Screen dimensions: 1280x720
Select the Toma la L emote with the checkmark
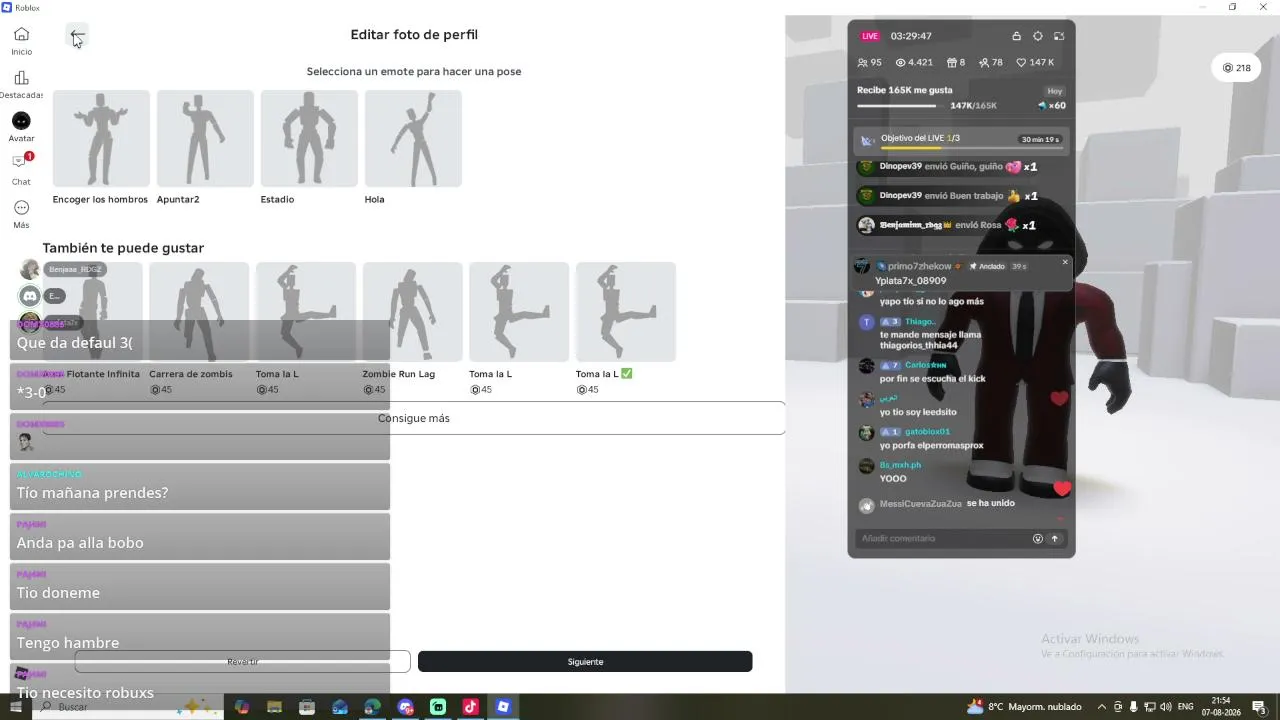coord(626,328)
